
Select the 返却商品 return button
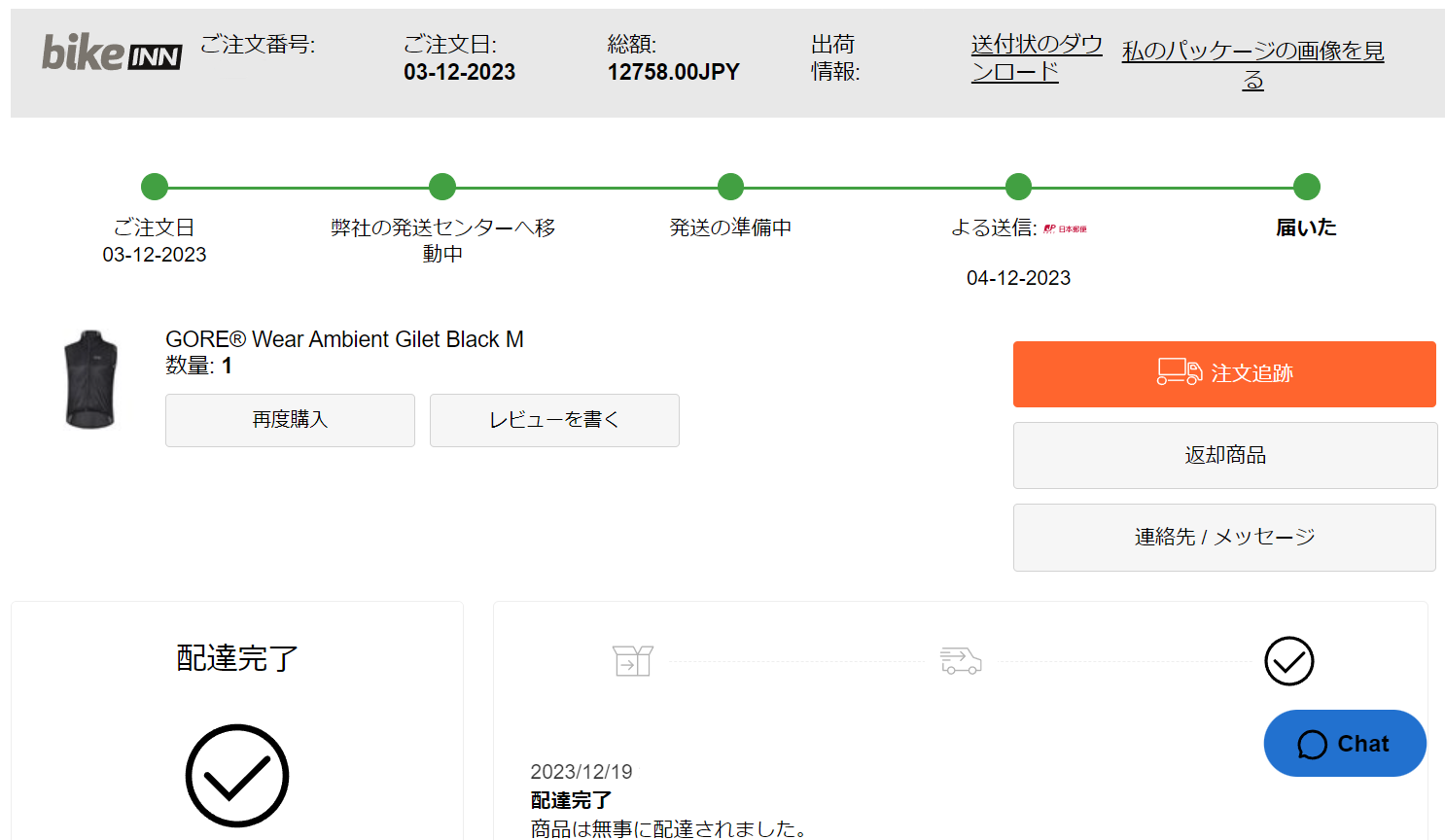point(1224,455)
